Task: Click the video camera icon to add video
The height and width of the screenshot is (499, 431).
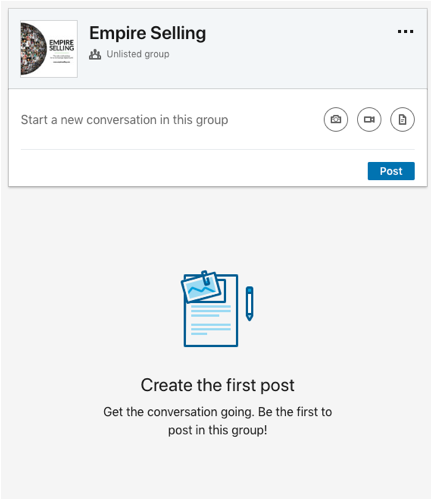Action: click(x=369, y=119)
